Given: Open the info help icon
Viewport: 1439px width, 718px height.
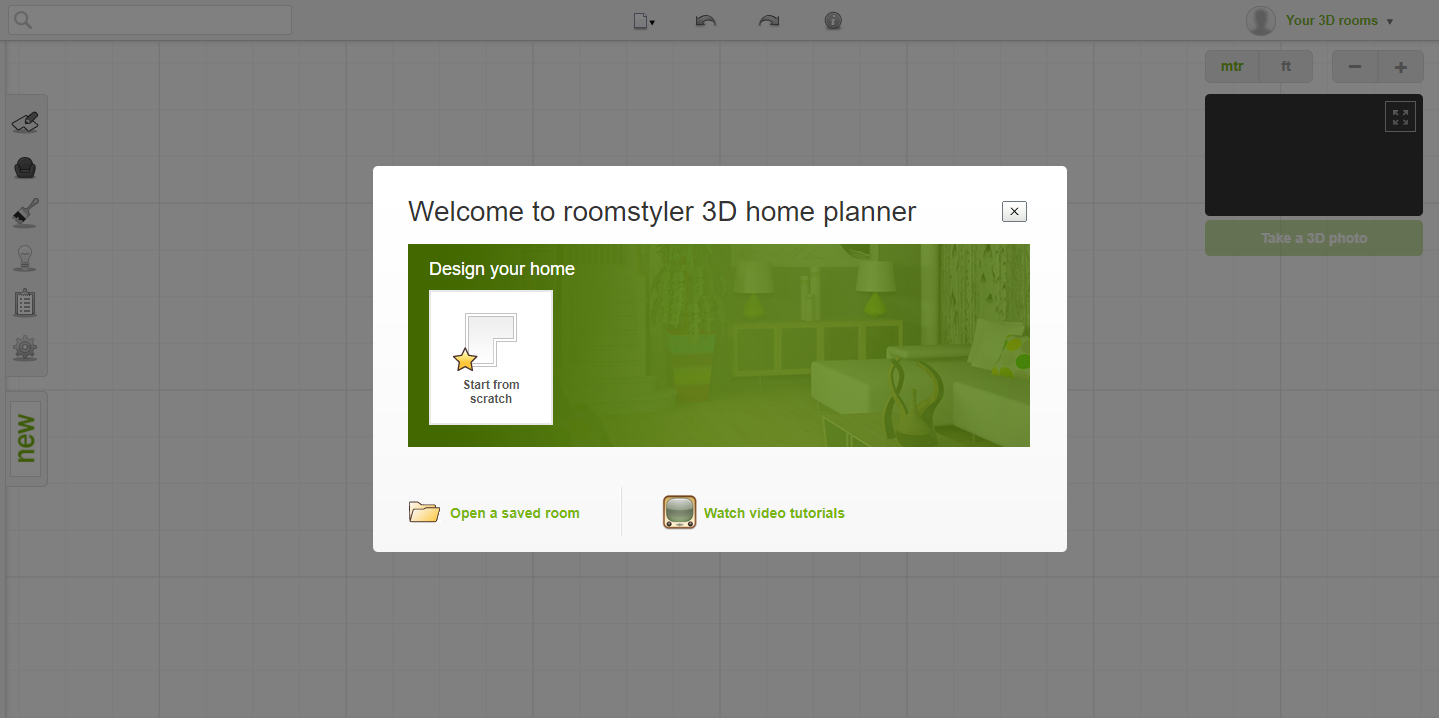Looking at the screenshot, I should click(x=833, y=20).
